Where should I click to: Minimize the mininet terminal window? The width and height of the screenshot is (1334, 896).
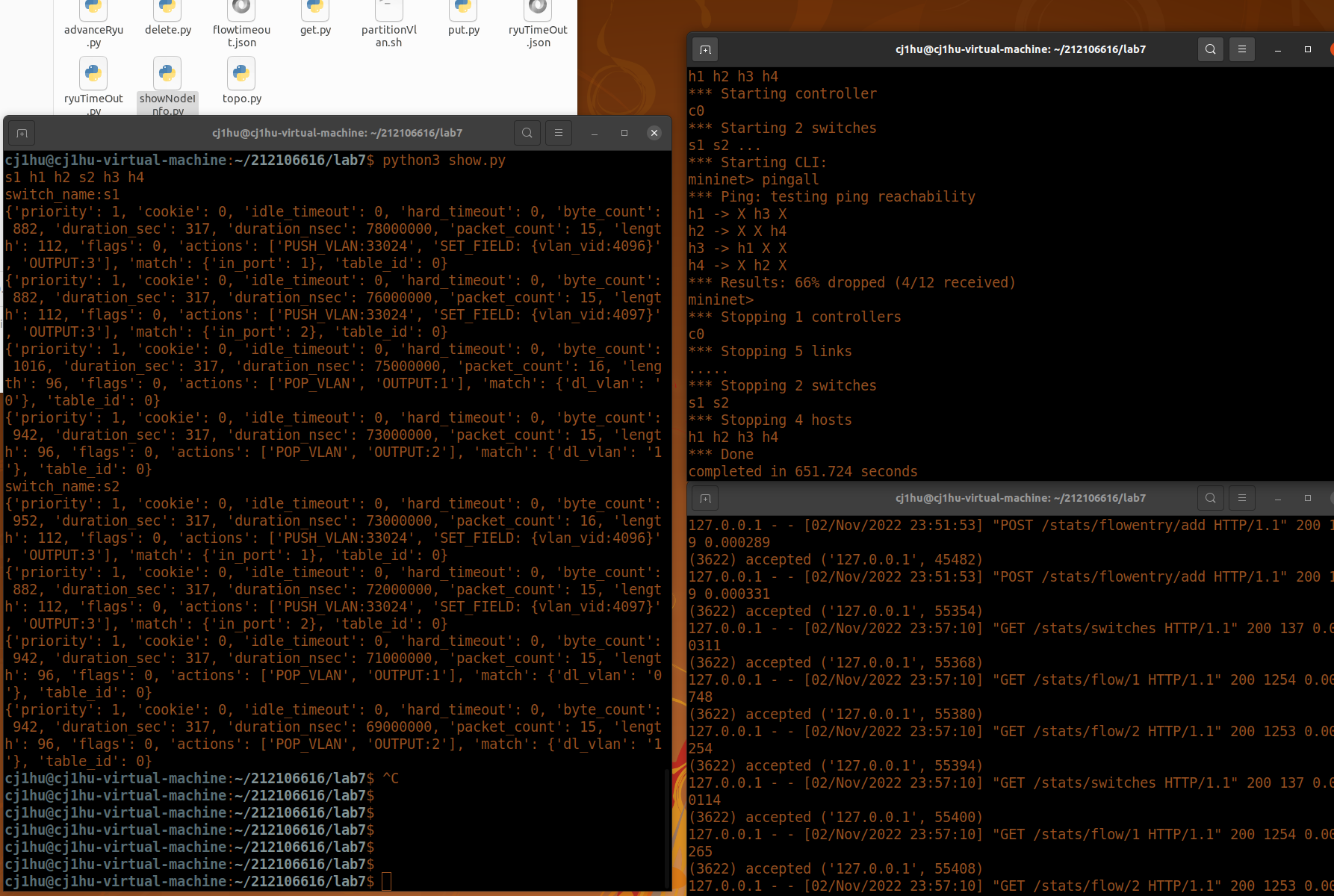(x=1278, y=49)
